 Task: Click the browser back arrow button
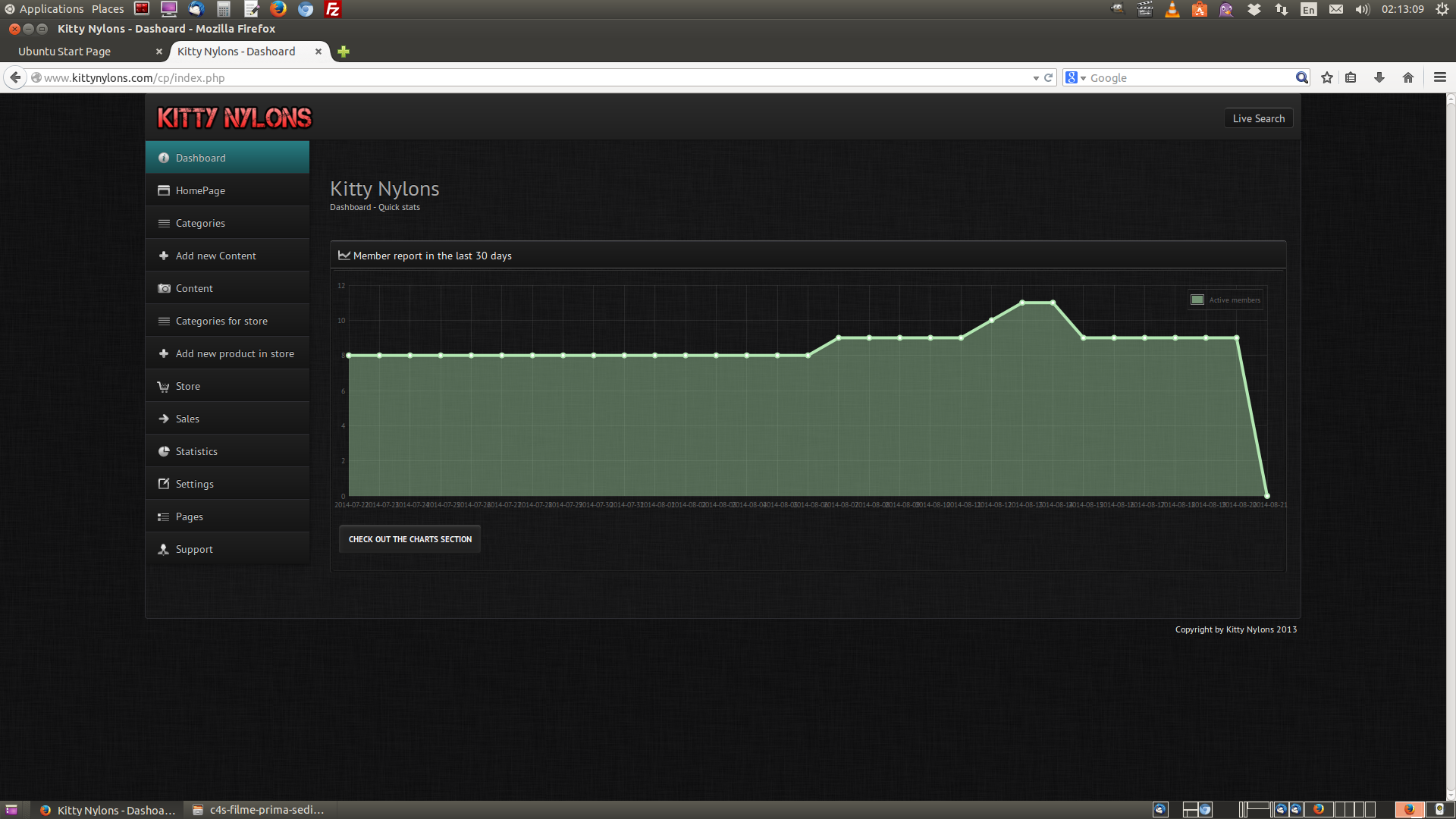pos(15,77)
